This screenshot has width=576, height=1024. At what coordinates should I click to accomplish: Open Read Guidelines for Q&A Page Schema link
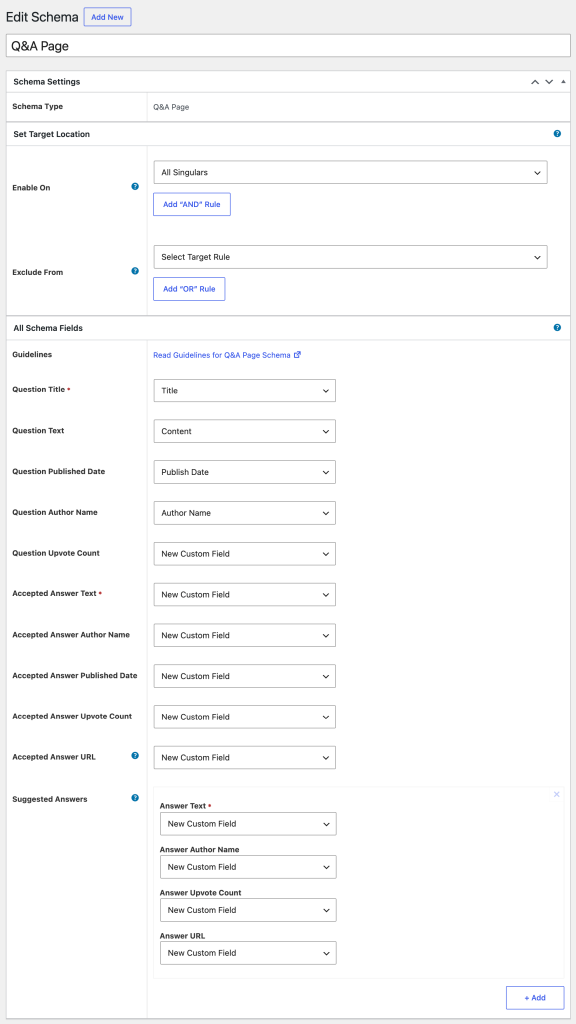(227, 355)
